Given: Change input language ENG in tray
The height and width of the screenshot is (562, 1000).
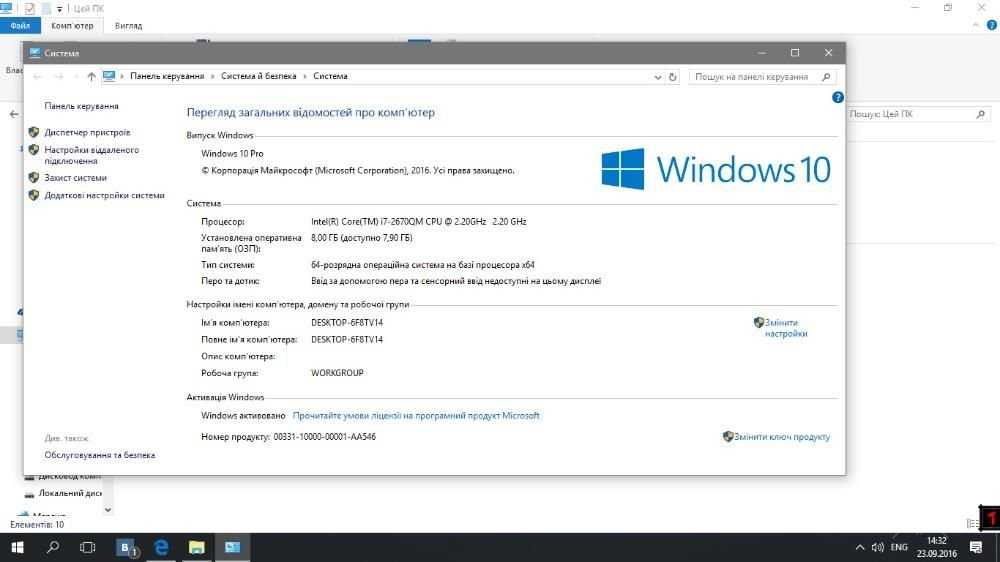Looking at the screenshot, I should (x=899, y=547).
